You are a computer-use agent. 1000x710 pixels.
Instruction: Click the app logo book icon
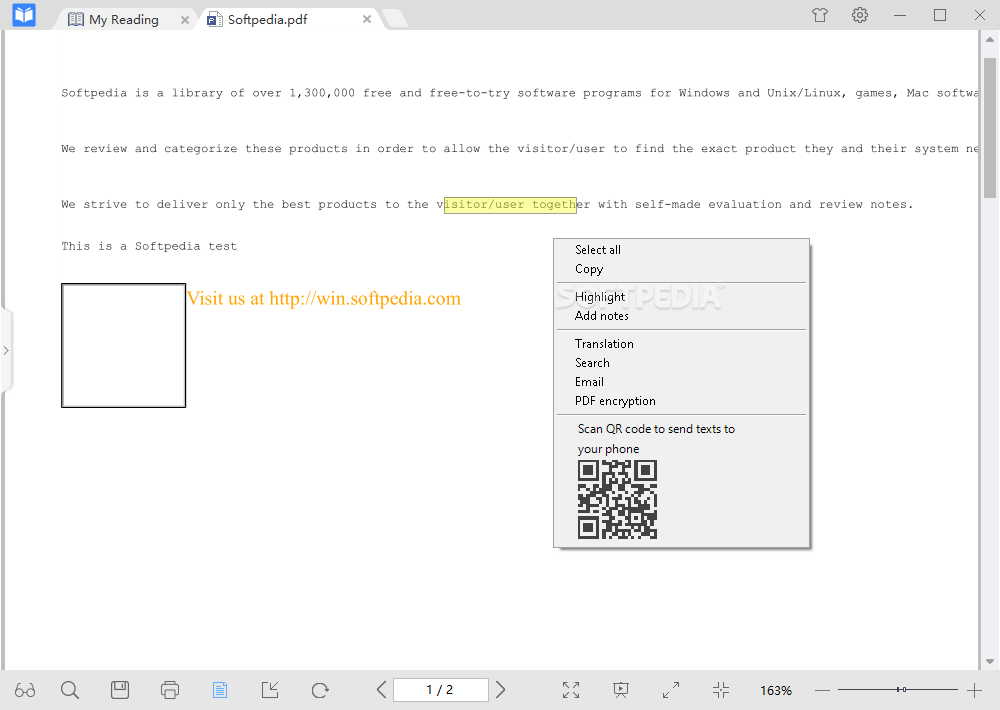click(x=24, y=15)
